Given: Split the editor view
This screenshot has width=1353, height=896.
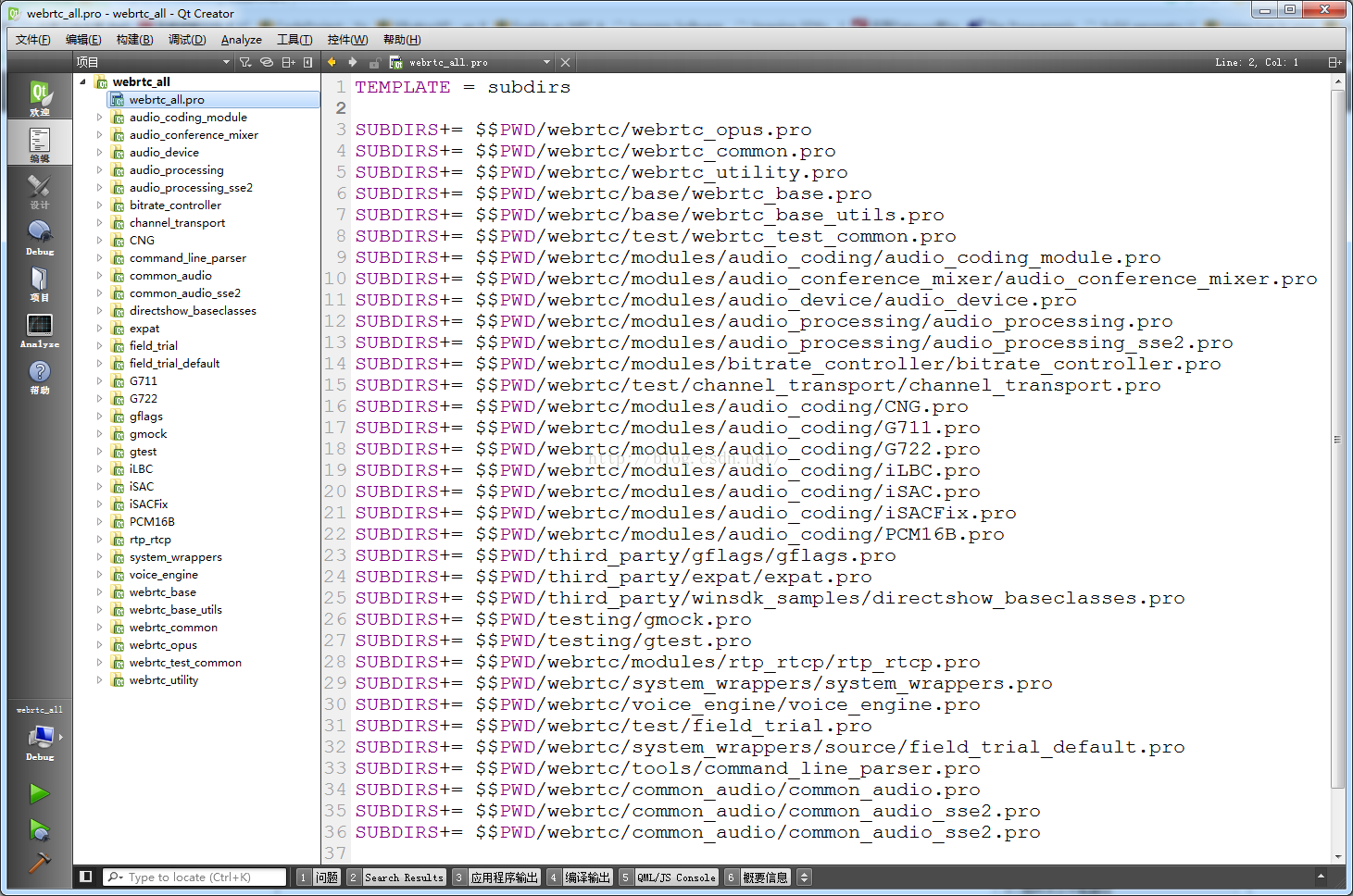Looking at the screenshot, I should pos(1334,62).
